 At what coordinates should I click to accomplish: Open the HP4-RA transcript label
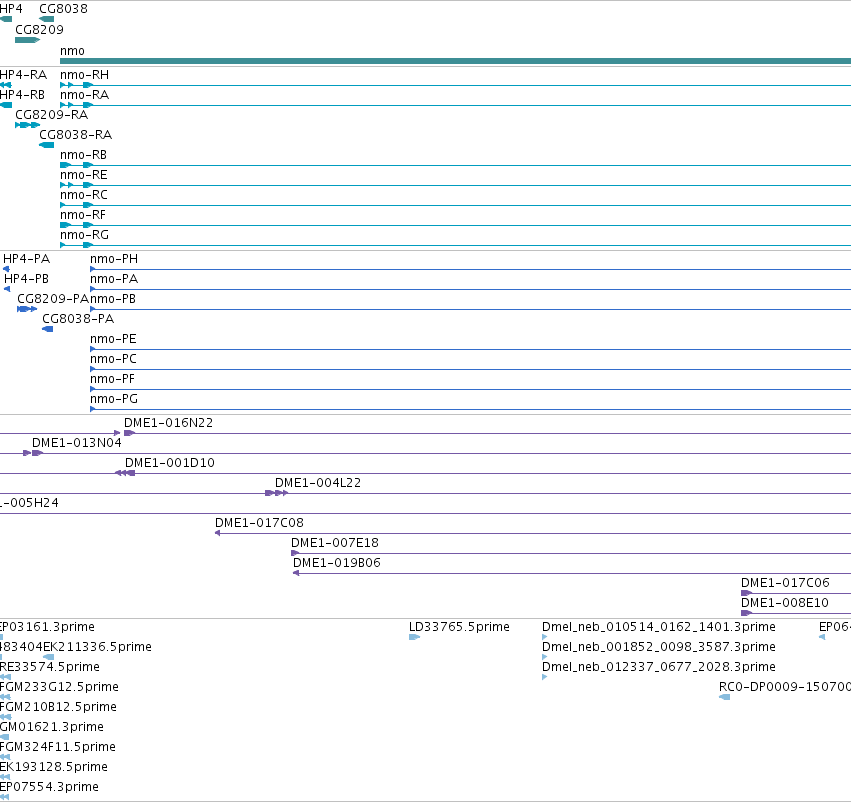point(23,75)
